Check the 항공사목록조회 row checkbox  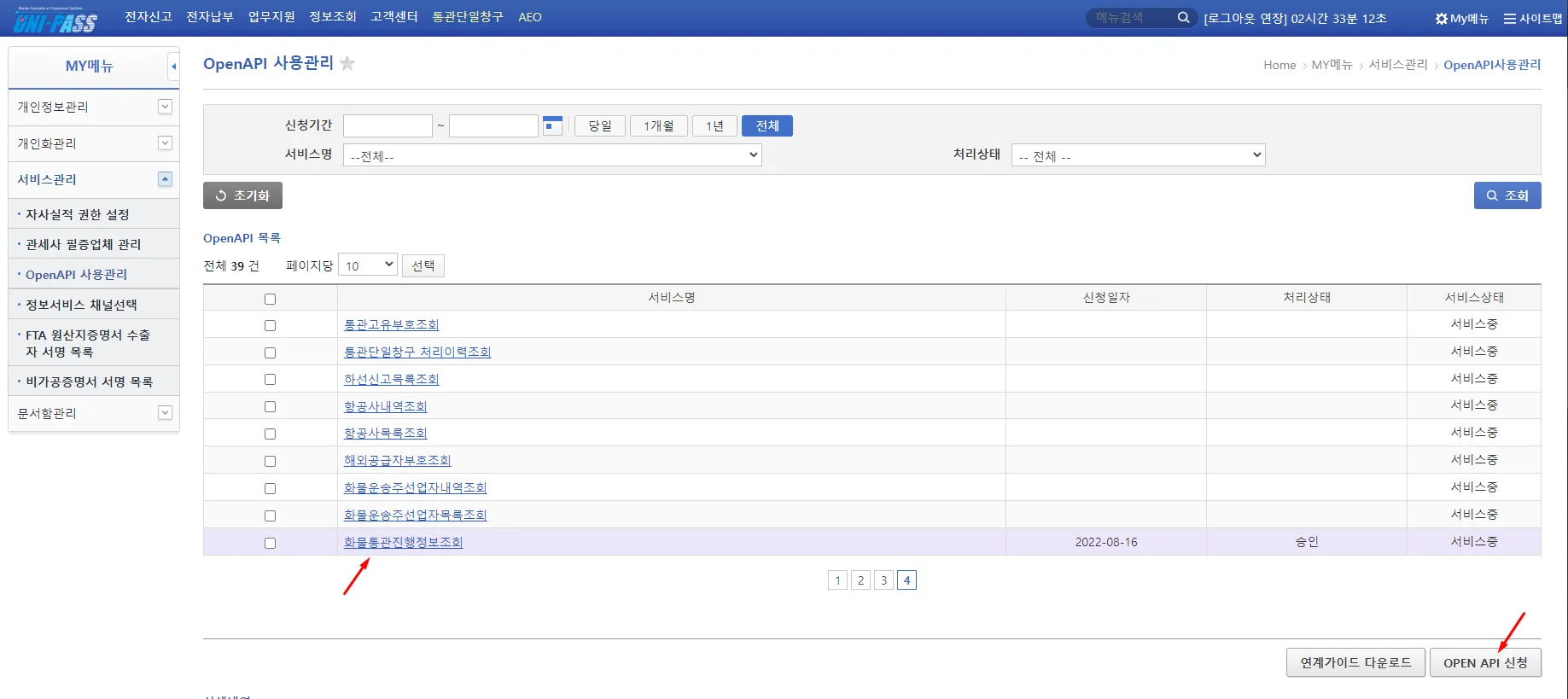click(x=271, y=434)
